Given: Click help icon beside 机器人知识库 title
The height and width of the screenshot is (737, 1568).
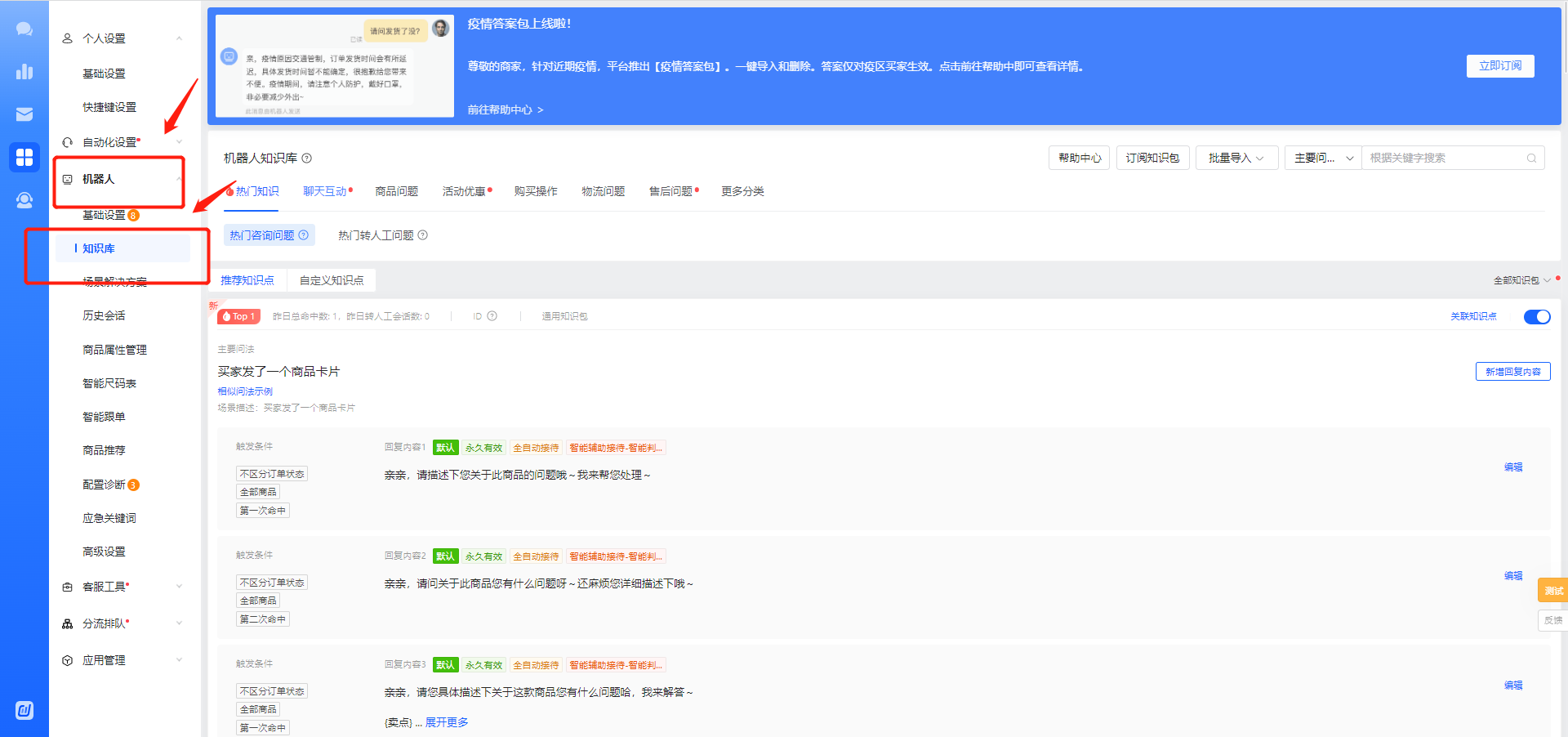Looking at the screenshot, I should click(x=307, y=159).
